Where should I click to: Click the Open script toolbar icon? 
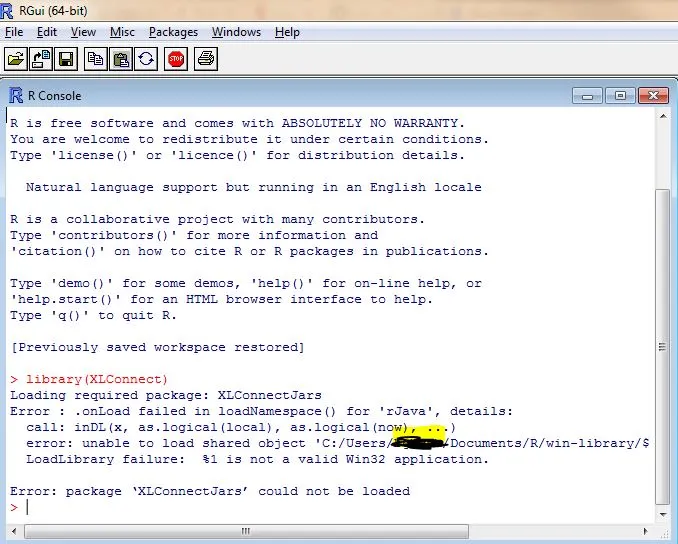coord(16,59)
